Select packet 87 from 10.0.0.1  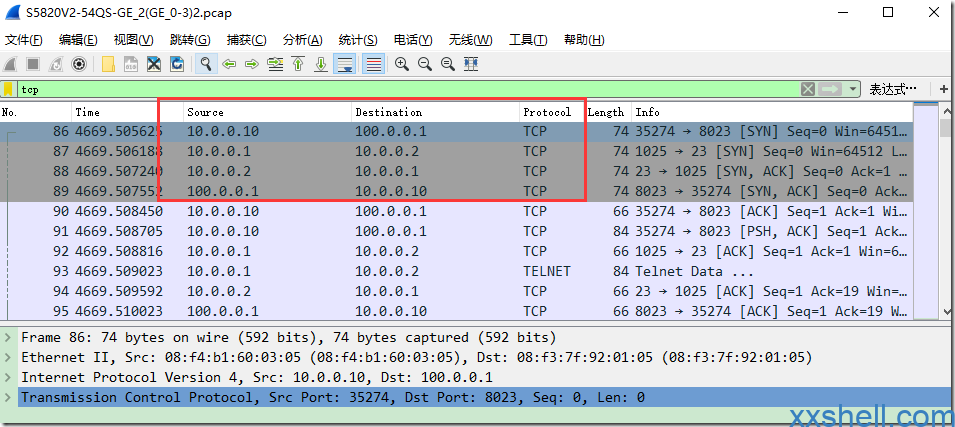[457, 151]
